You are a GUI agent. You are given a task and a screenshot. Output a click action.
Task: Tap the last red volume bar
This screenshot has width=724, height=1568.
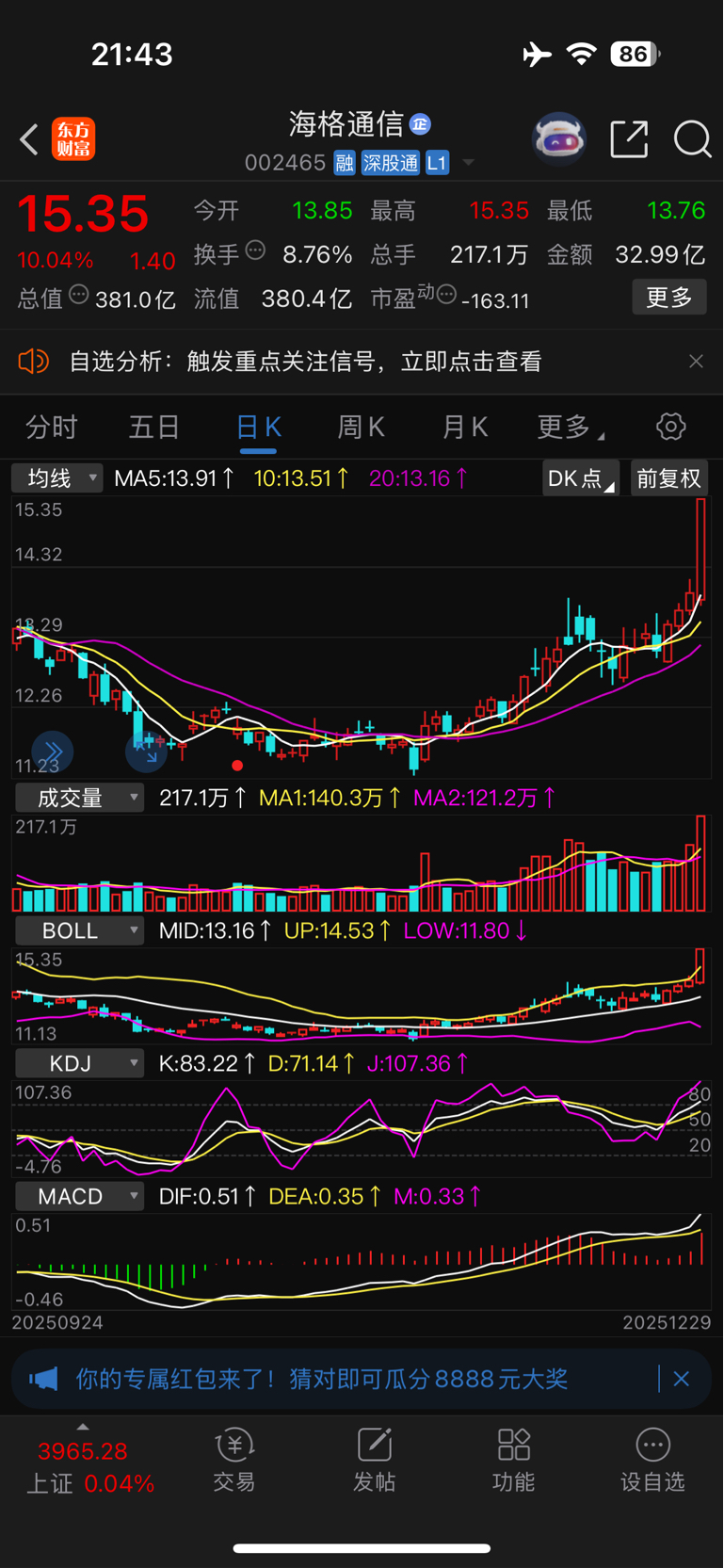click(x=701, y=864)
